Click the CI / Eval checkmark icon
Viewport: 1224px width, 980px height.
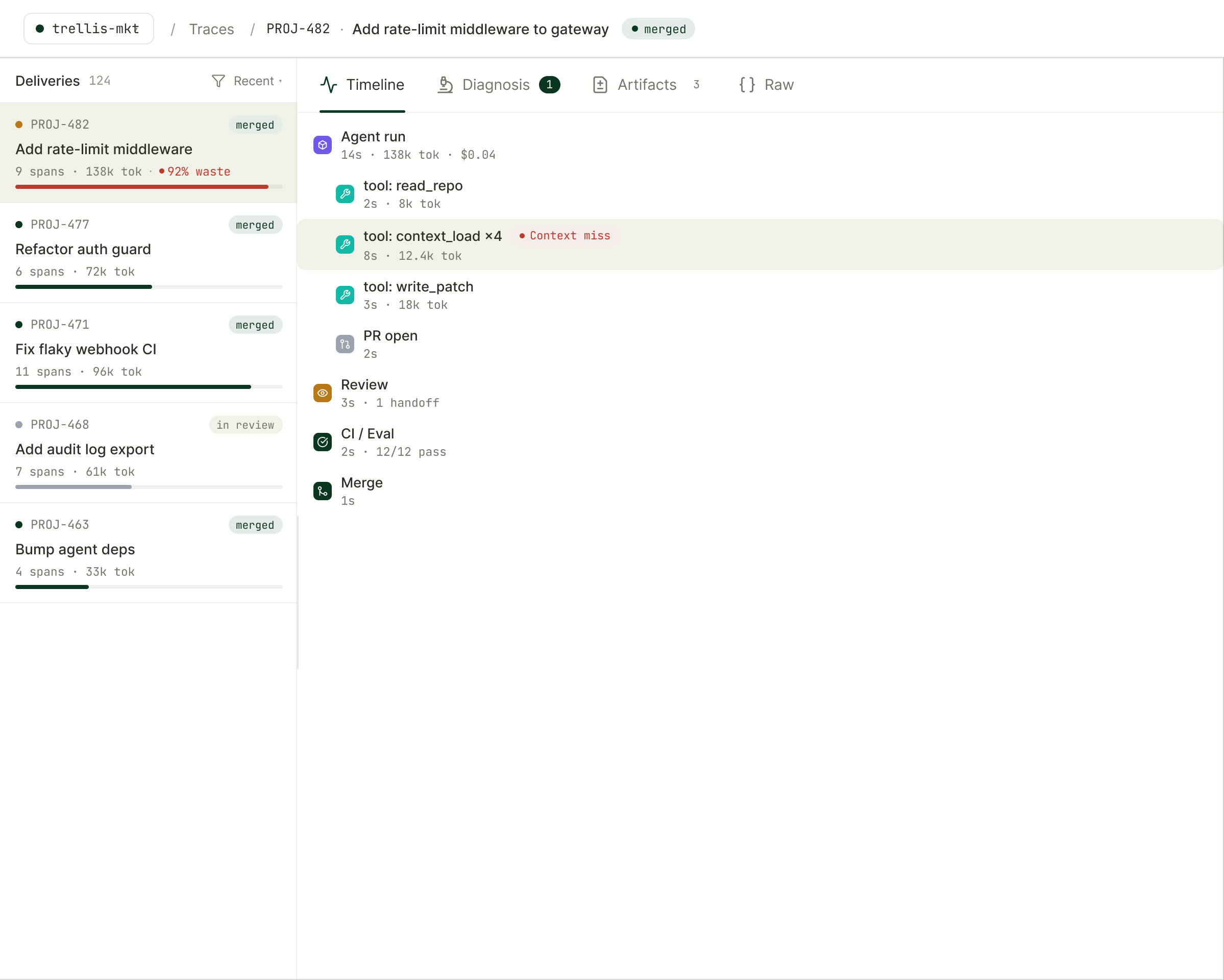(323, 442)
